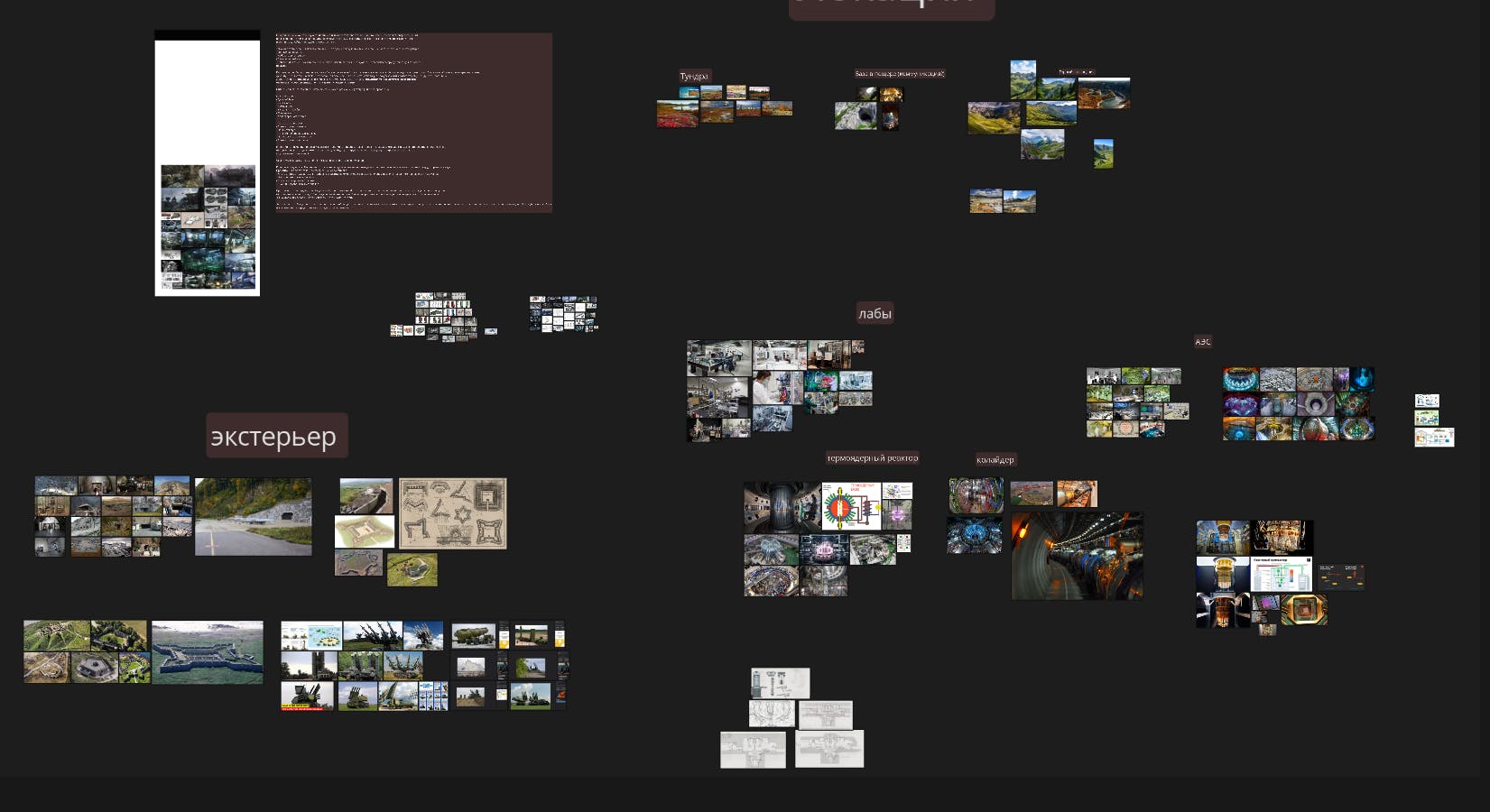This screenshot has width=1490, height=812.
Task: Select the bottom-right grey blueprint drawing
Action: [829, 749]
